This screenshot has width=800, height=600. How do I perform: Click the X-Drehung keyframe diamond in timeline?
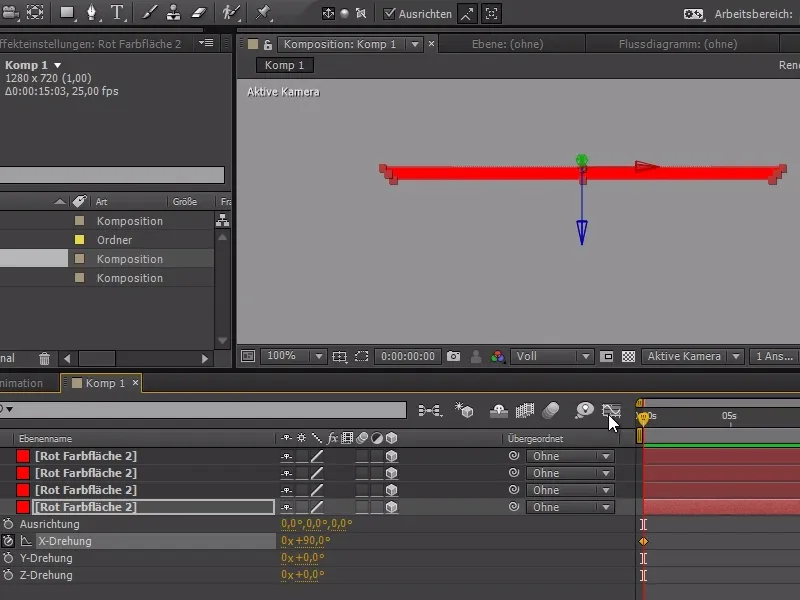[643, 541]
